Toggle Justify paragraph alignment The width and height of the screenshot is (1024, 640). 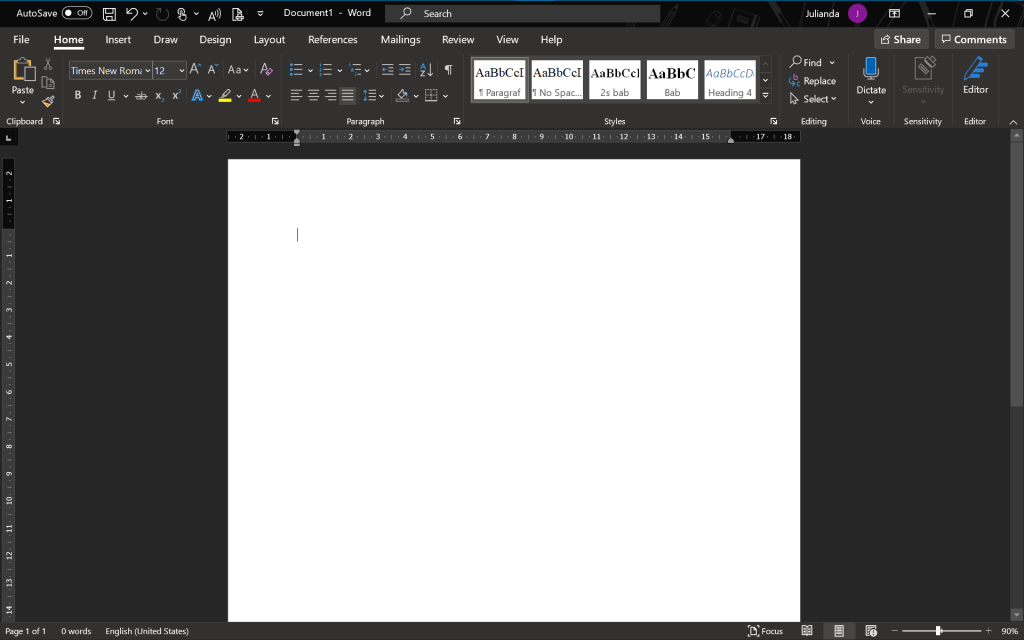pyautogui.click(x=347, y=96)
